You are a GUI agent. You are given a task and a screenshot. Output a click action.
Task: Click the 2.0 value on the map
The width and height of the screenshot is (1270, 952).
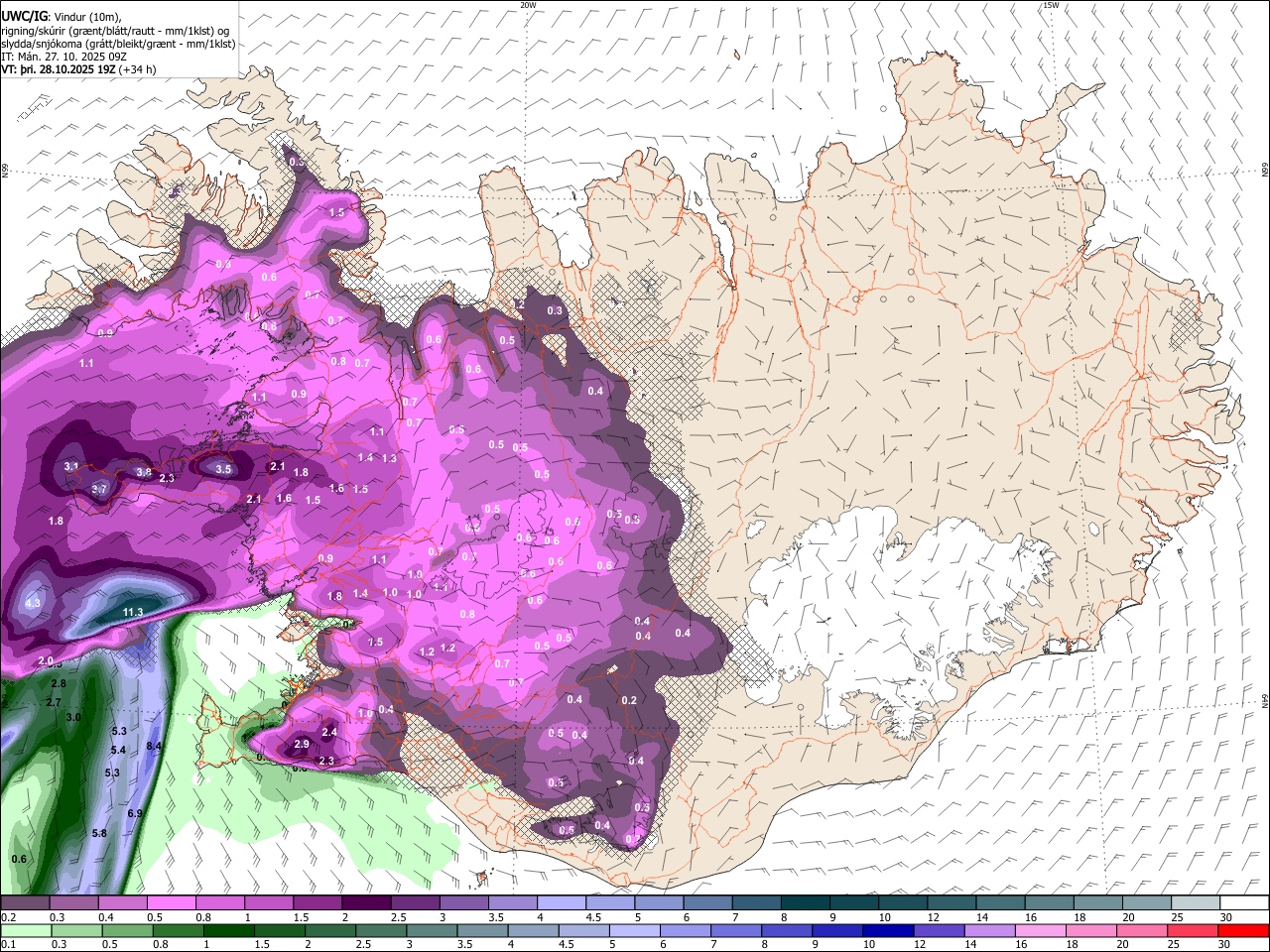(46, 660)
